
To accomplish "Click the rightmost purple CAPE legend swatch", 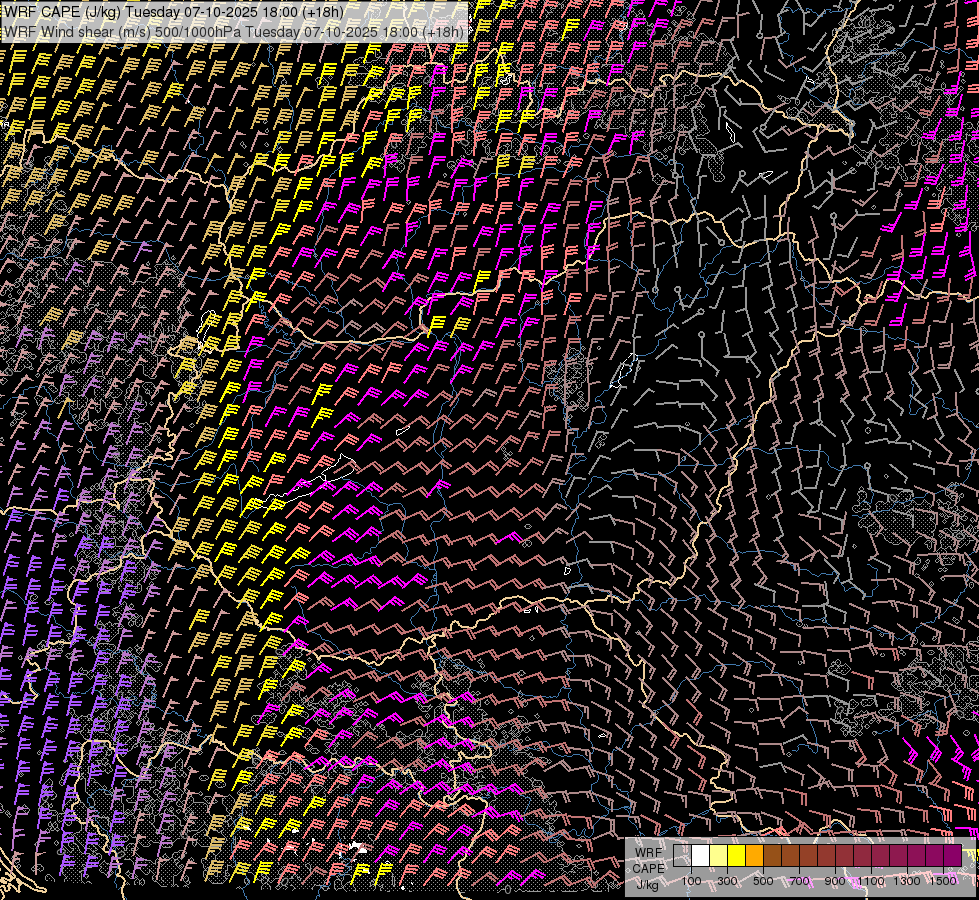I will (952, 856).
